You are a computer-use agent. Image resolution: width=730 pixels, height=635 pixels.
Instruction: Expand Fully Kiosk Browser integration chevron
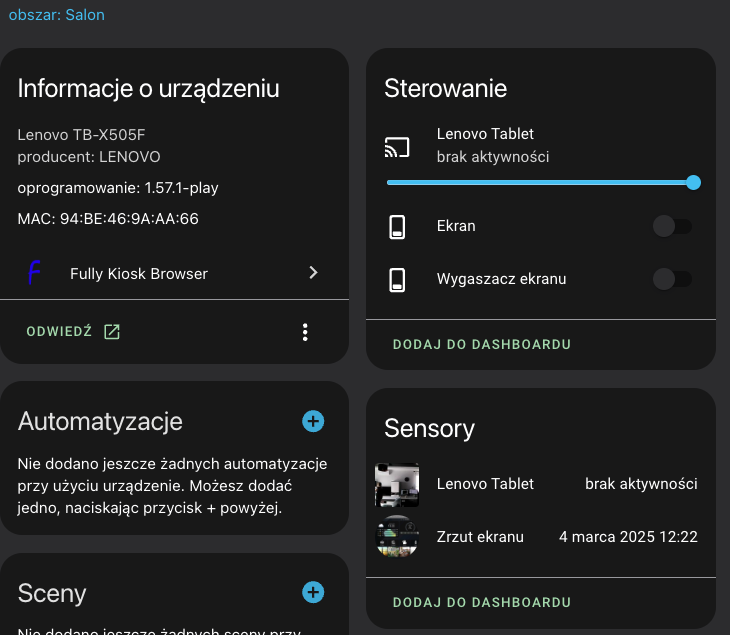pyautogui.click(x=313, y=273)
